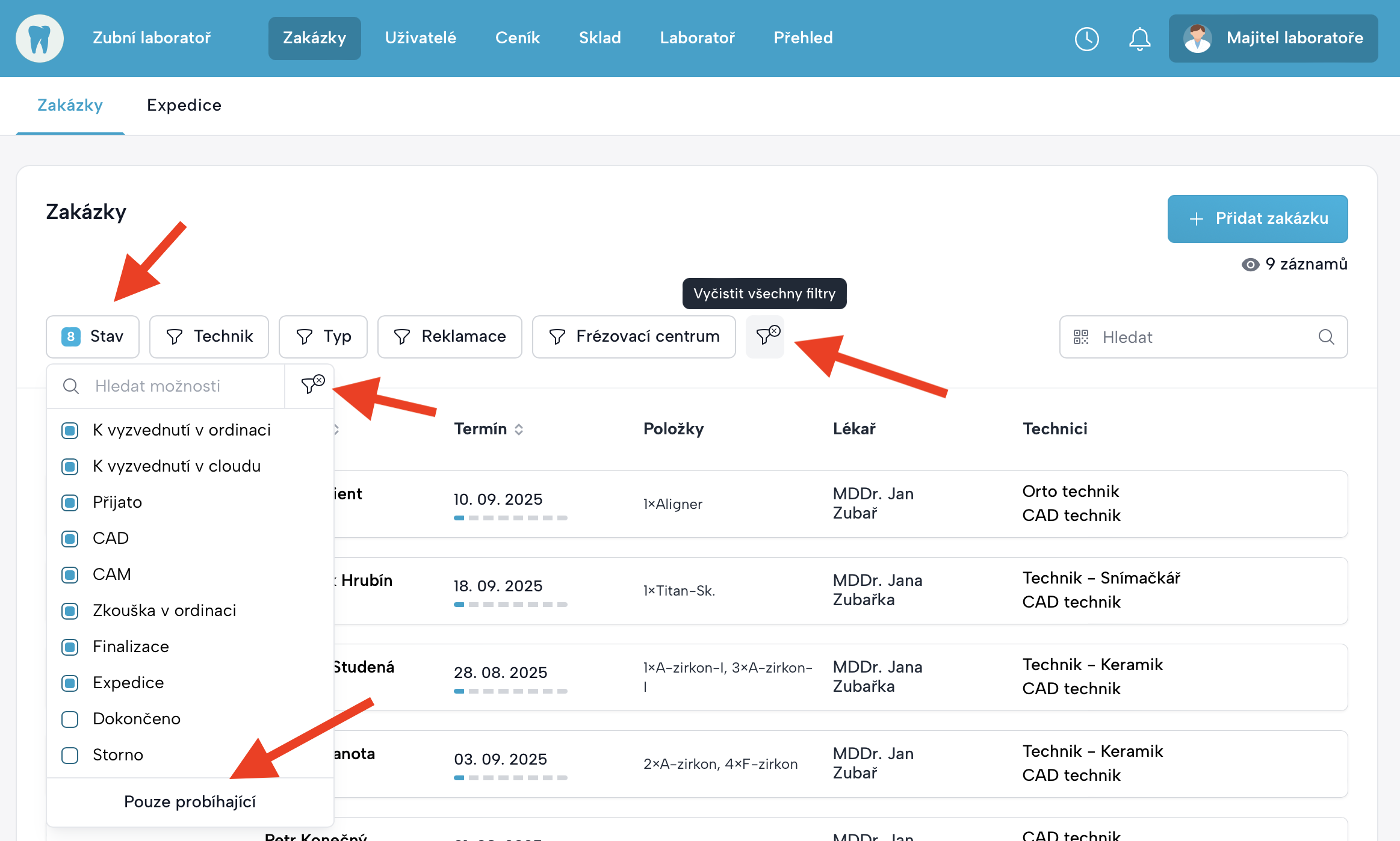Open the Technik filter dropdown
The width and height of the screenshot is (1400, 841).
click(x=209, y=337)
